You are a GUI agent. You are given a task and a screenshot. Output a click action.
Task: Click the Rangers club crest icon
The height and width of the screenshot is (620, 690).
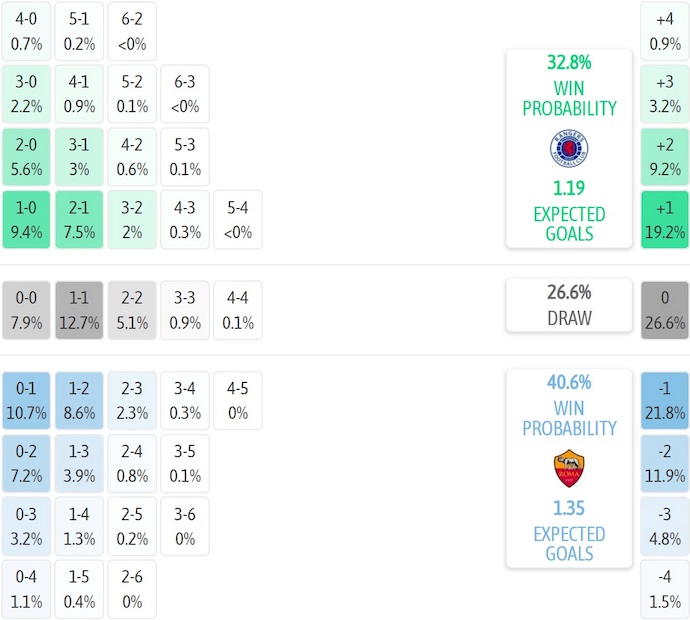pyautogui.click(x=569, y=149)
